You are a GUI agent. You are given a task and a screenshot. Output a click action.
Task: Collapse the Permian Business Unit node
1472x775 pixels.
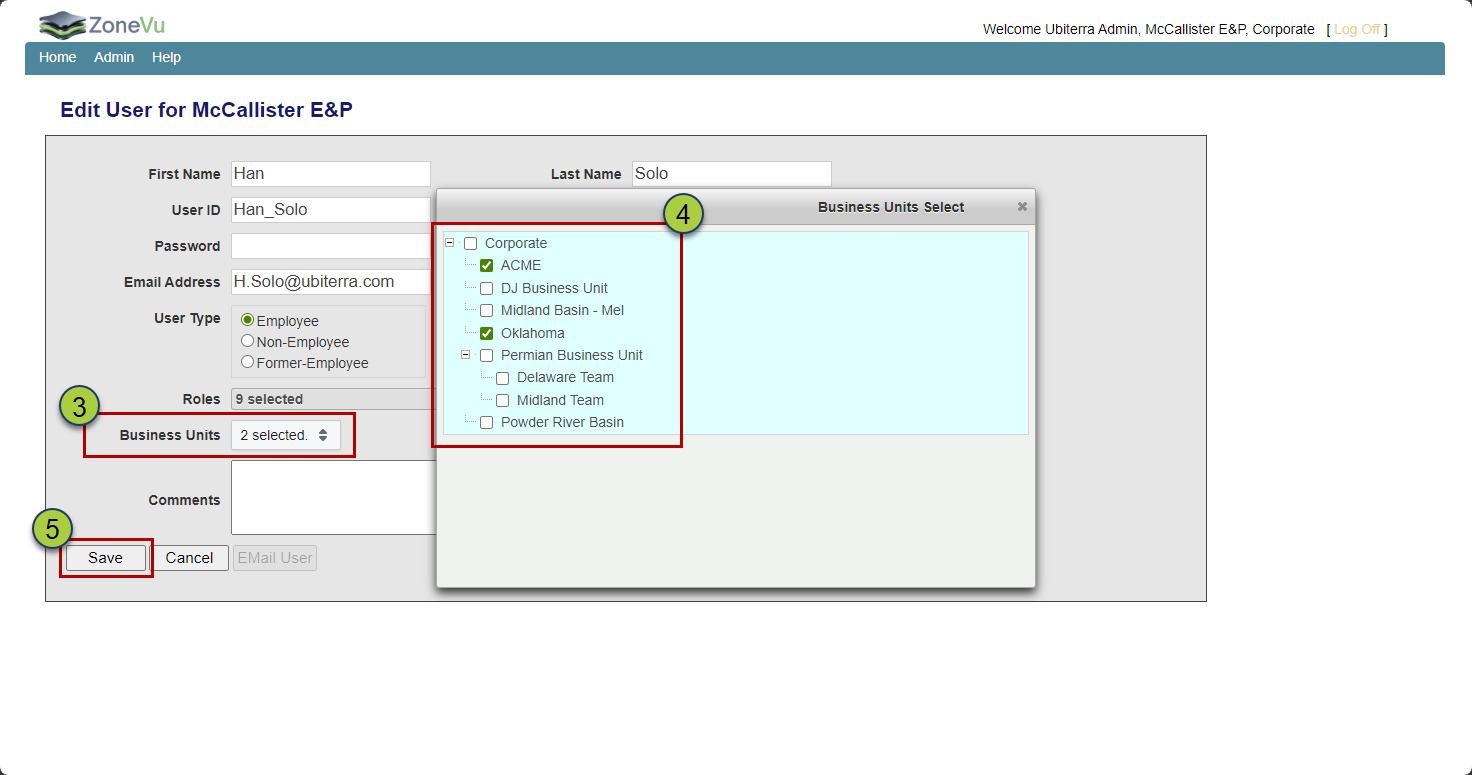tap(466, 355)
